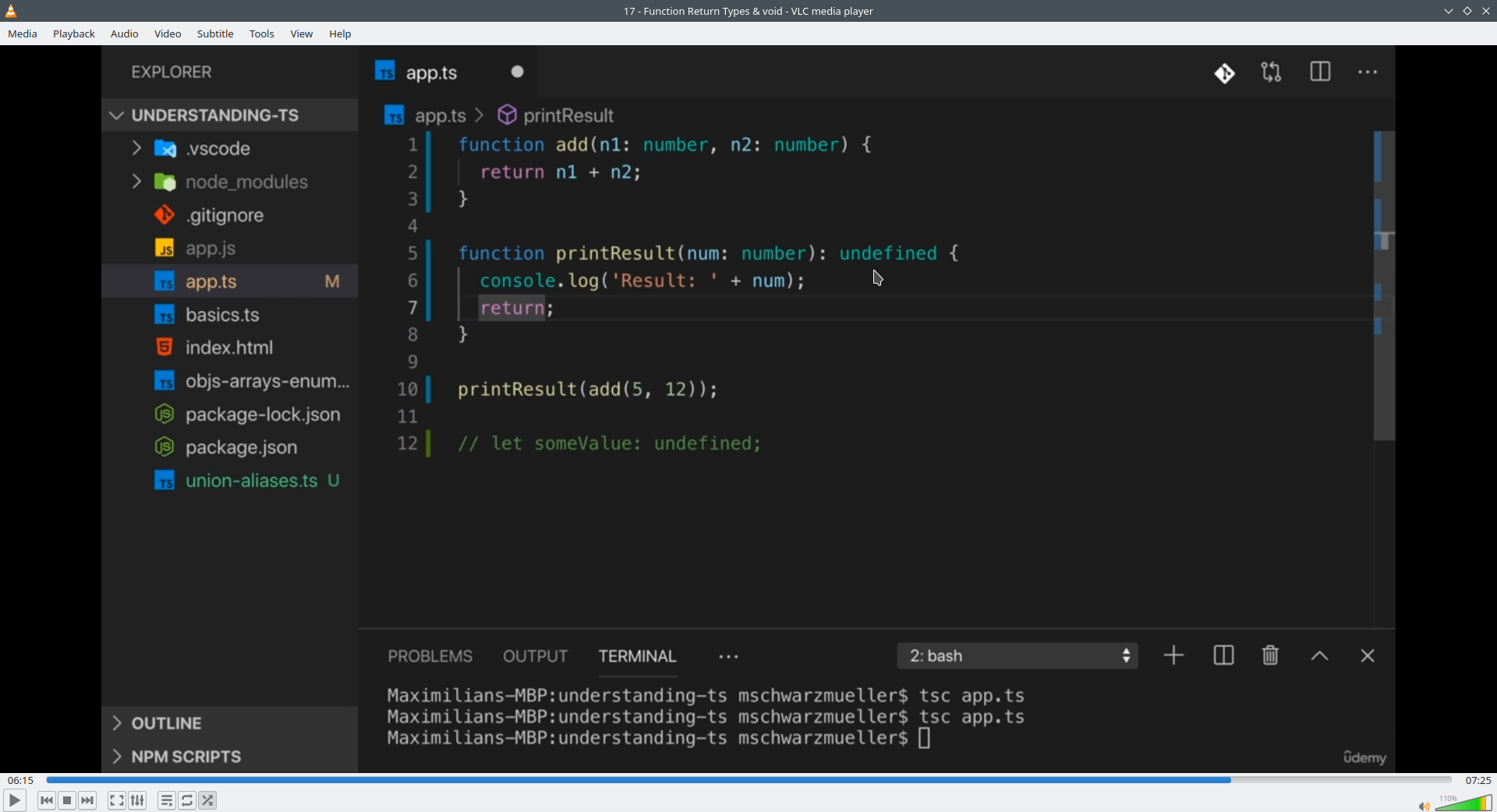
Task: Open the Subtitle menu
Action: point(215,34)
